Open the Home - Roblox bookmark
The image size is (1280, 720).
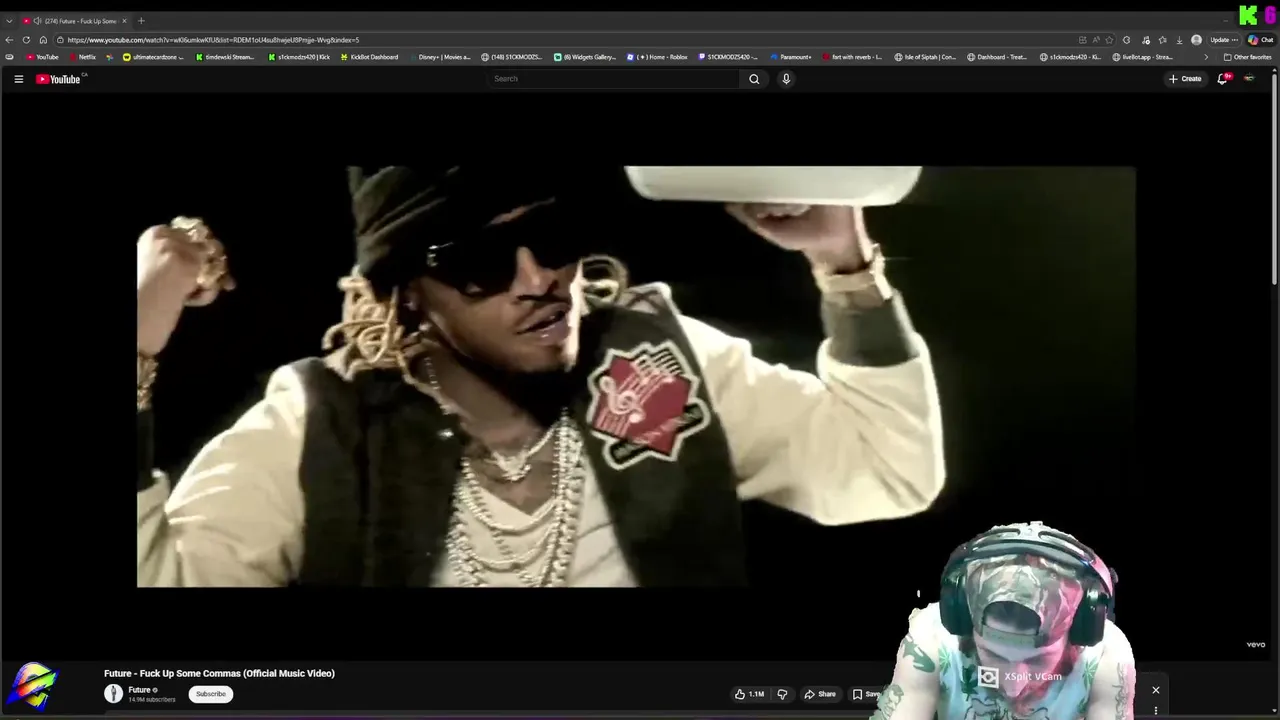657,57
